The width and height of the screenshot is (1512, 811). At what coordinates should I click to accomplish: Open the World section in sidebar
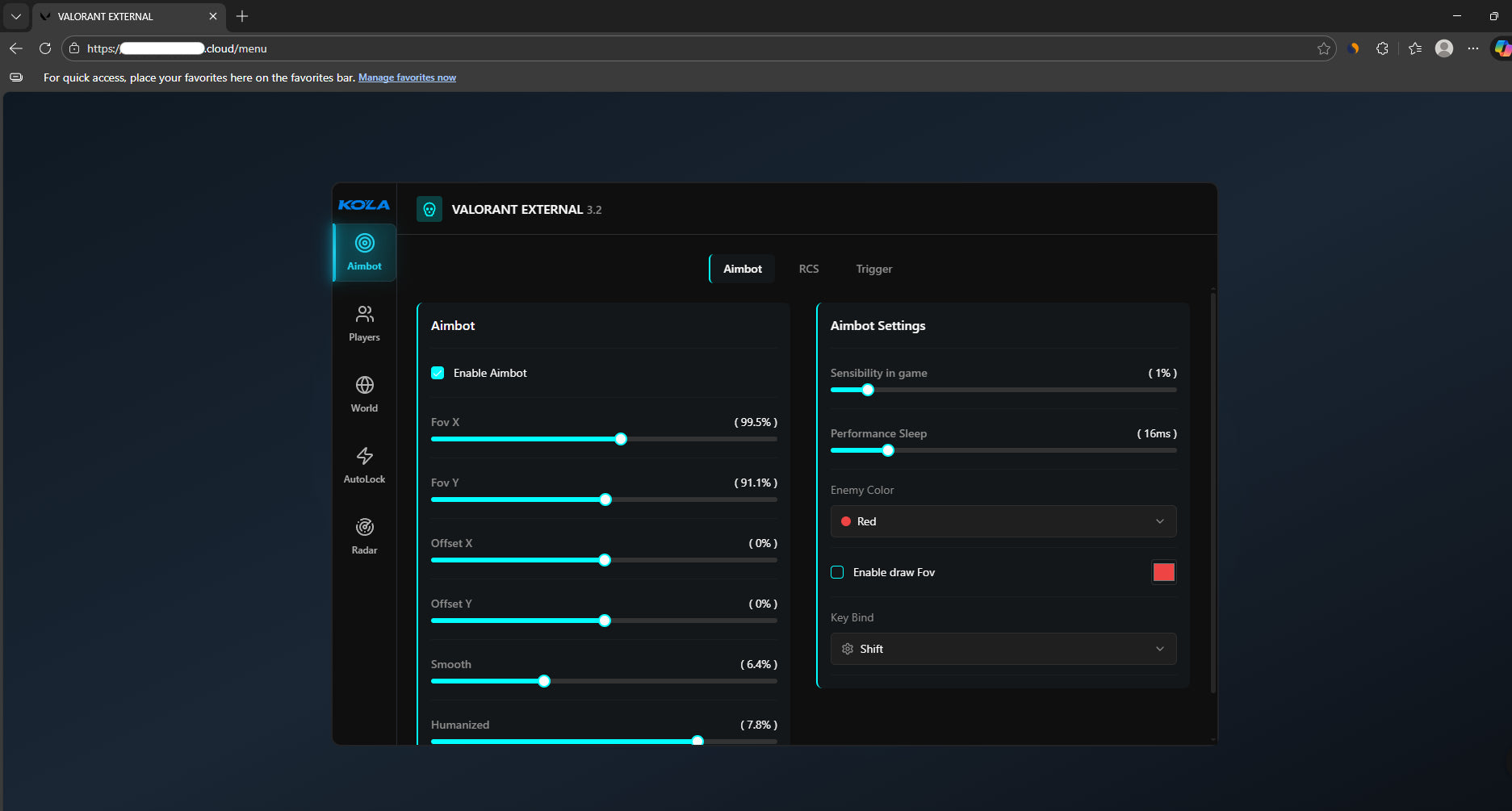[x=364, y=394]
